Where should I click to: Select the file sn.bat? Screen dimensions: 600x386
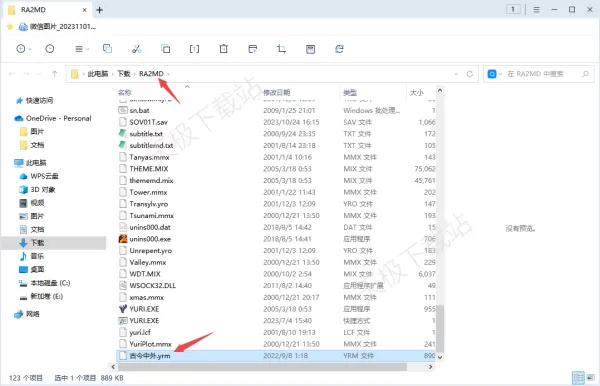(139, 110)
